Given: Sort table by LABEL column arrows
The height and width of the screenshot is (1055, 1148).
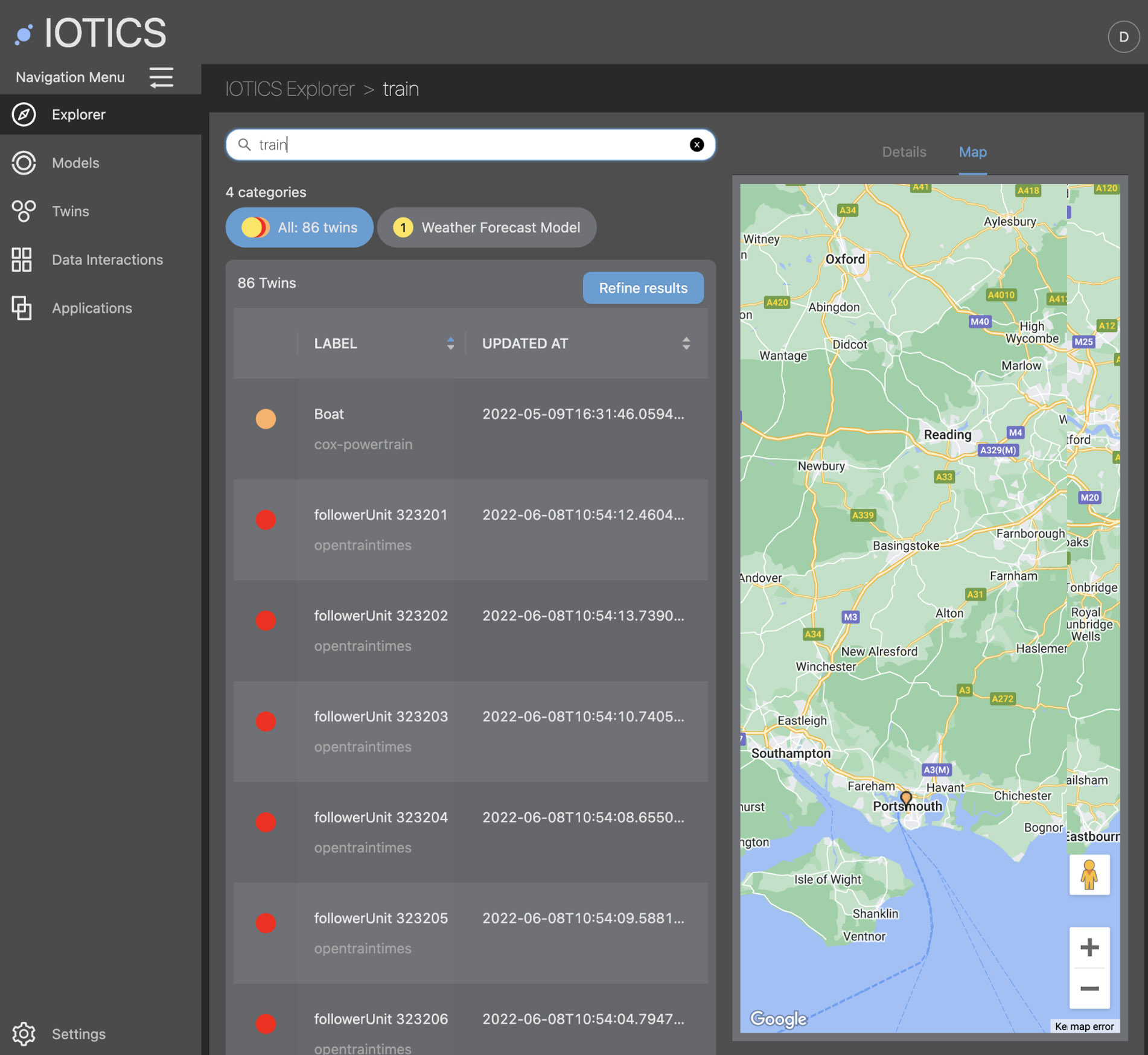Looking at the screenshot, I should (450, 343).
